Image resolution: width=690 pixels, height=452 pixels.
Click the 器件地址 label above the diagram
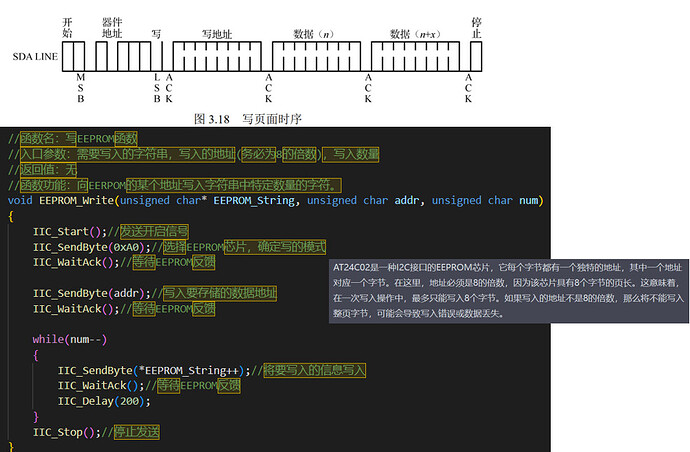pyautogui.click(x=112, y=28)
